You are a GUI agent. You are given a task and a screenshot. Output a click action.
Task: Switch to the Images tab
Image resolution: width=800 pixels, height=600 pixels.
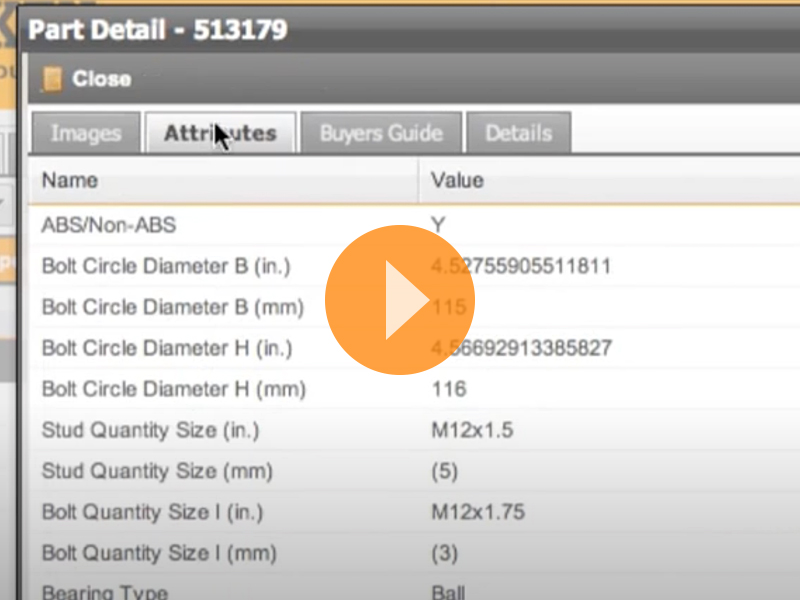click(x=84, y=132)
